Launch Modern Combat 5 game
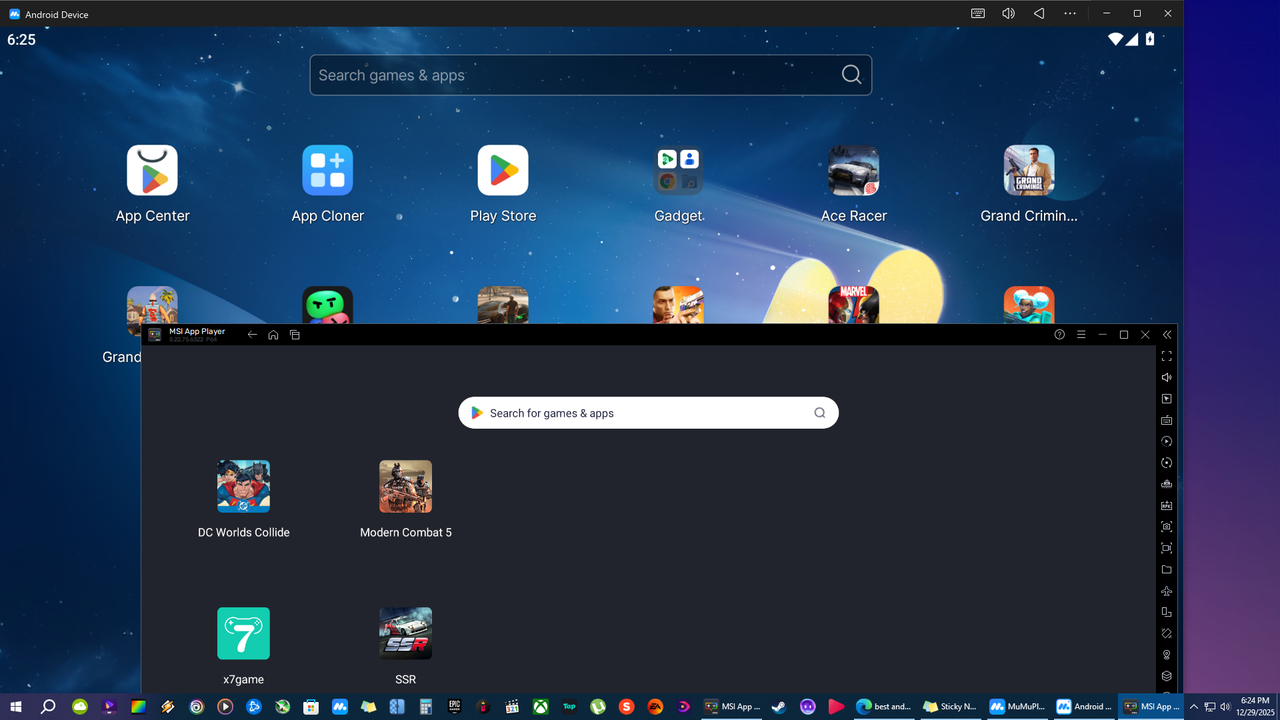Viewport: 1280px width, 720px height. tap(406, 486)
